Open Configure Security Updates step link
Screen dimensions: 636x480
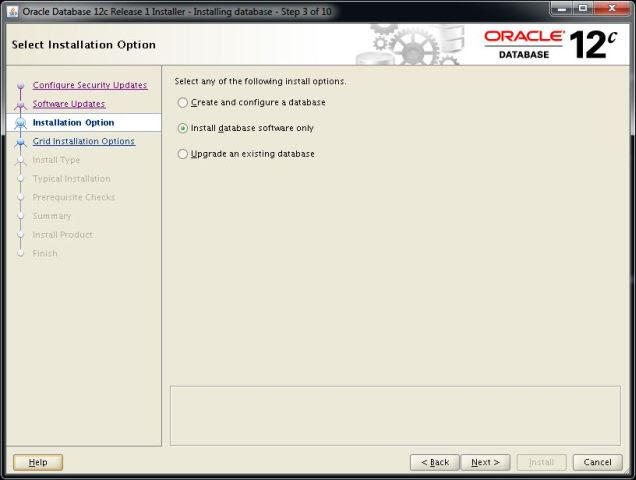click(90, 85)
